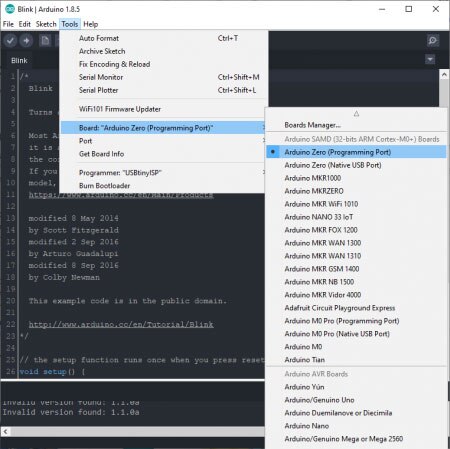The image size is (450, 449).
Task: Click the console horizontal scrollbar track
Action: click(x=137, y=432)
